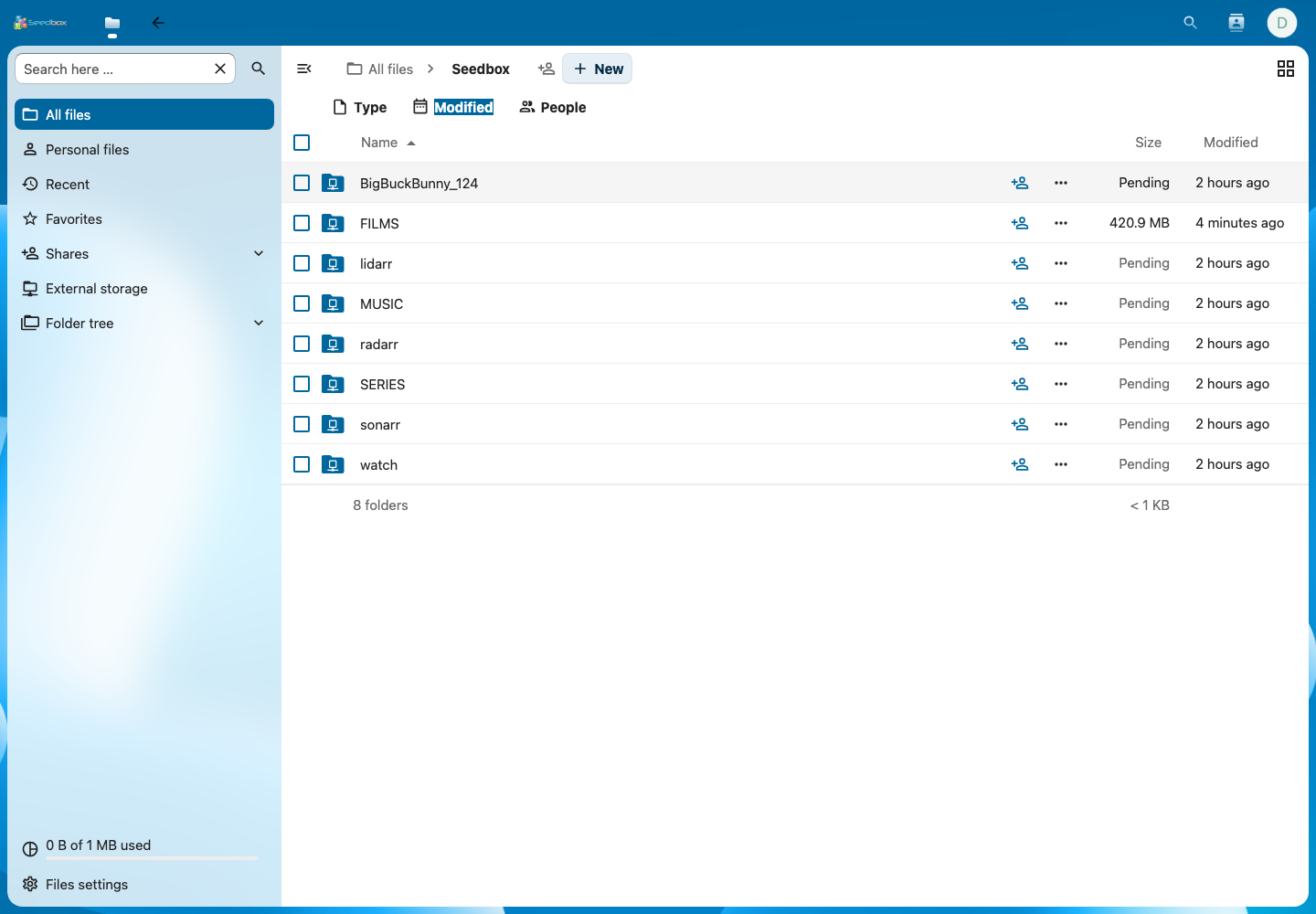1316x914 pixels.
Task: Share the SERIES folder
Action: [x=1020, y=384]
